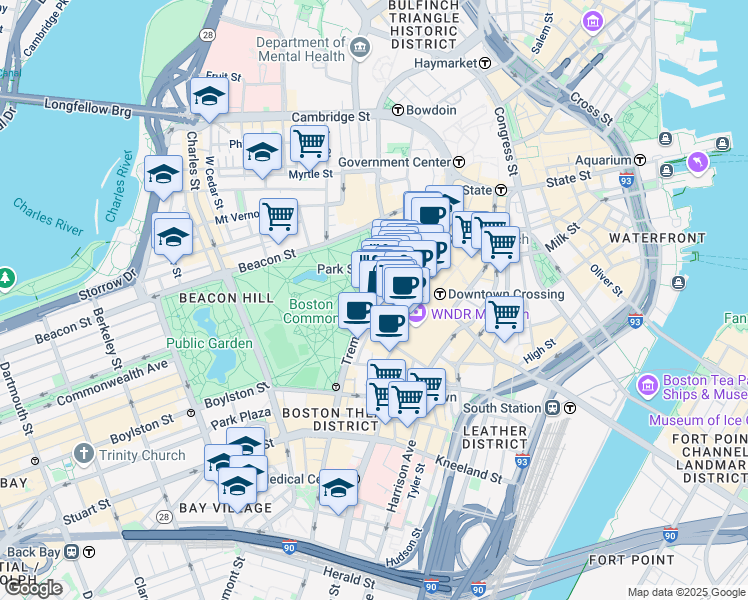748x600 pixels.
Task: Select the Commonwealth Ave label
Action: pos(113,383)
